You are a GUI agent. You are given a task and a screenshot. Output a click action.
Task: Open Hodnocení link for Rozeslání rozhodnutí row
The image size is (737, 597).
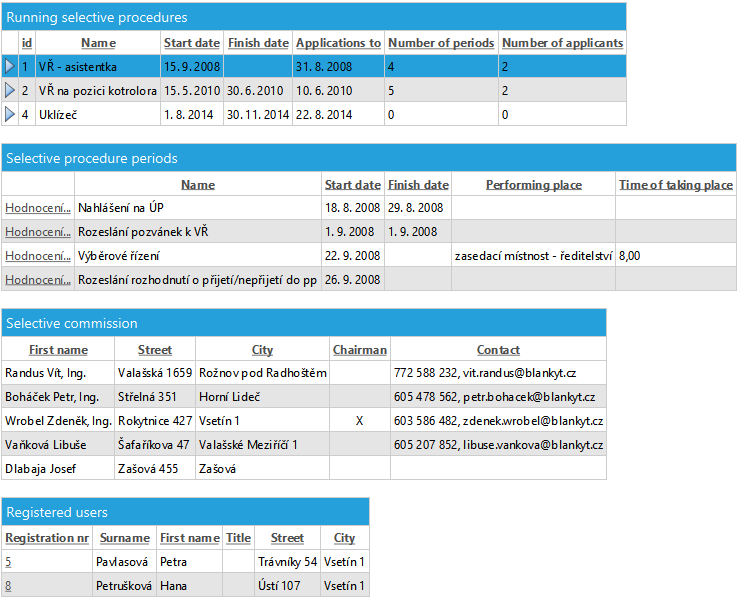[38, 280]
